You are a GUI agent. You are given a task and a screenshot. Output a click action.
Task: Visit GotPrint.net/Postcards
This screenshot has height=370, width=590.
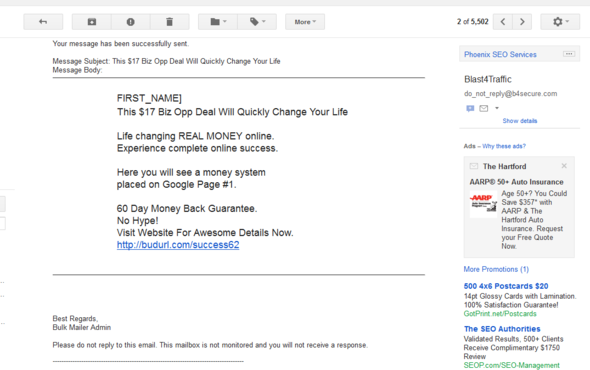point(500,314)
